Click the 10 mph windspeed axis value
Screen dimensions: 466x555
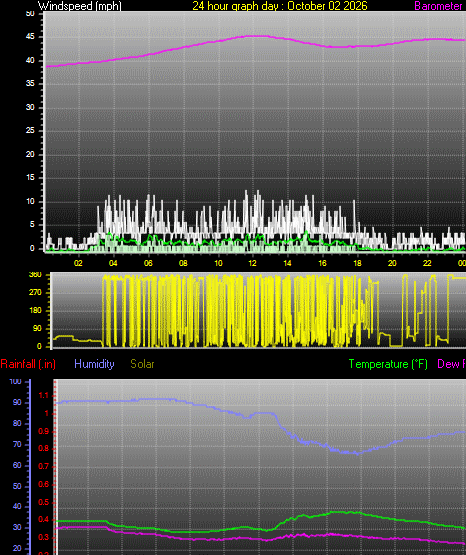pos(30,201)
